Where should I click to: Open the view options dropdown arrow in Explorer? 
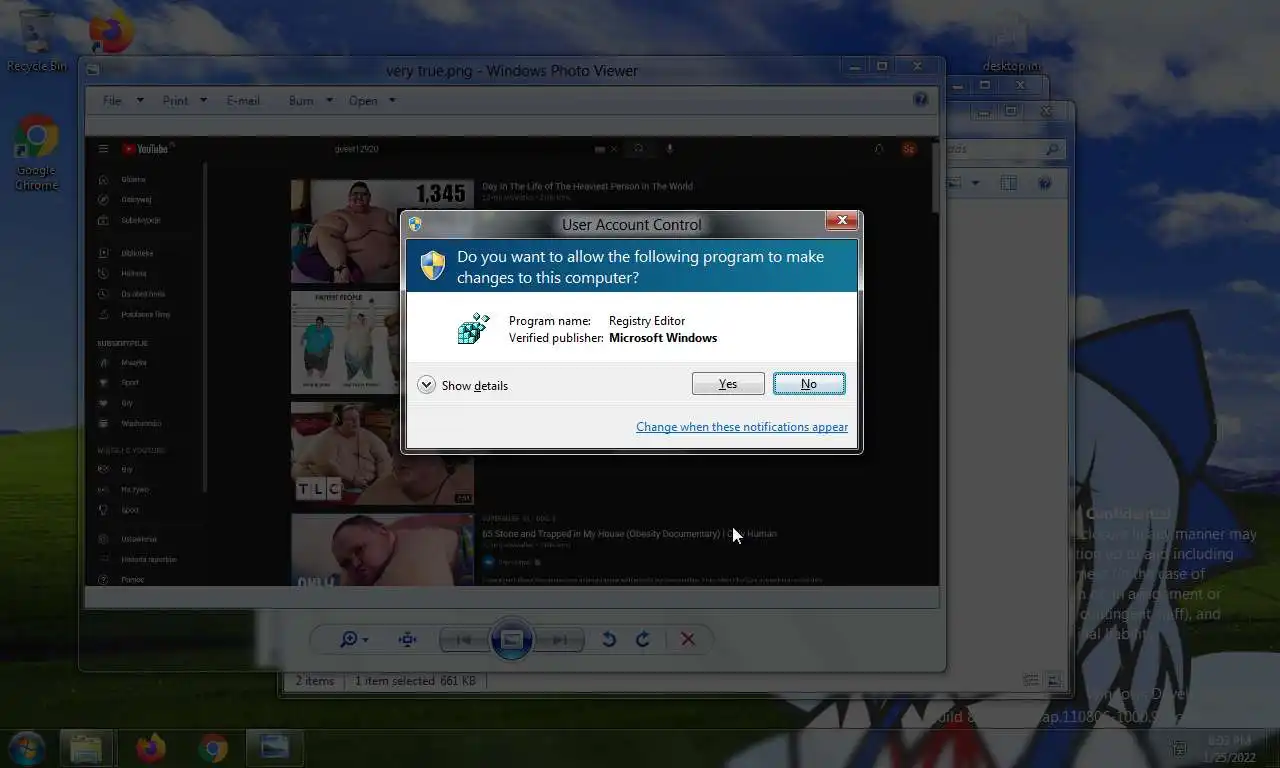pyautogui.click(x=975, y=183)
